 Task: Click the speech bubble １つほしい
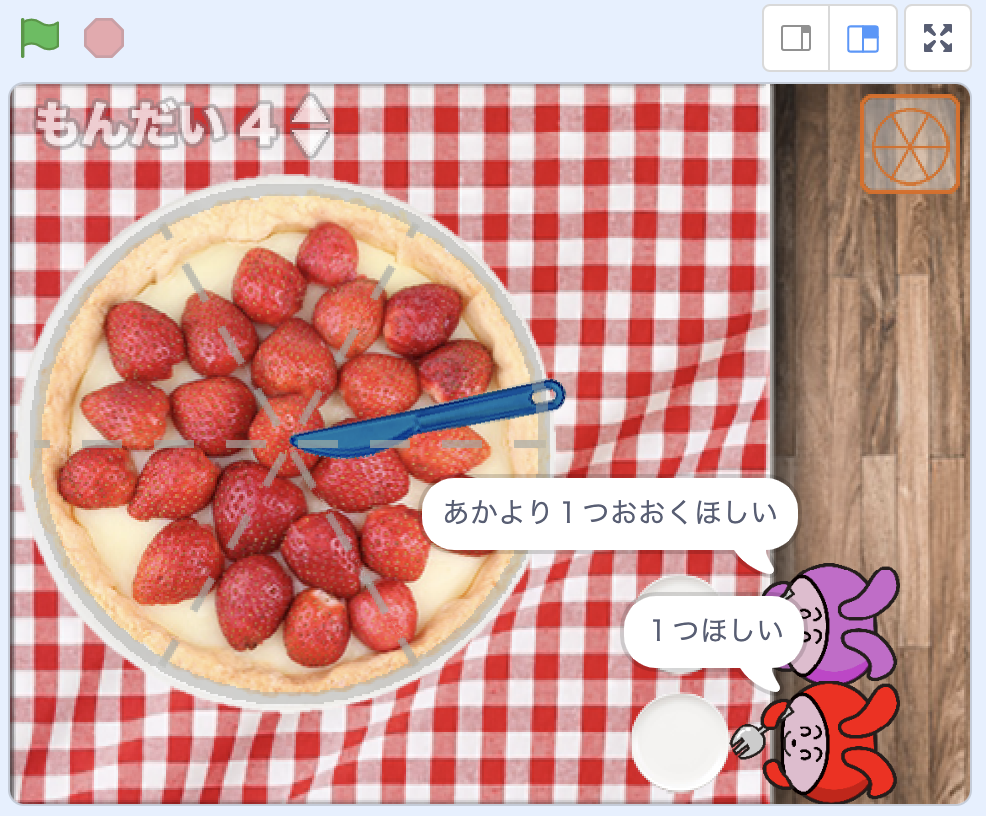[714, 632]
